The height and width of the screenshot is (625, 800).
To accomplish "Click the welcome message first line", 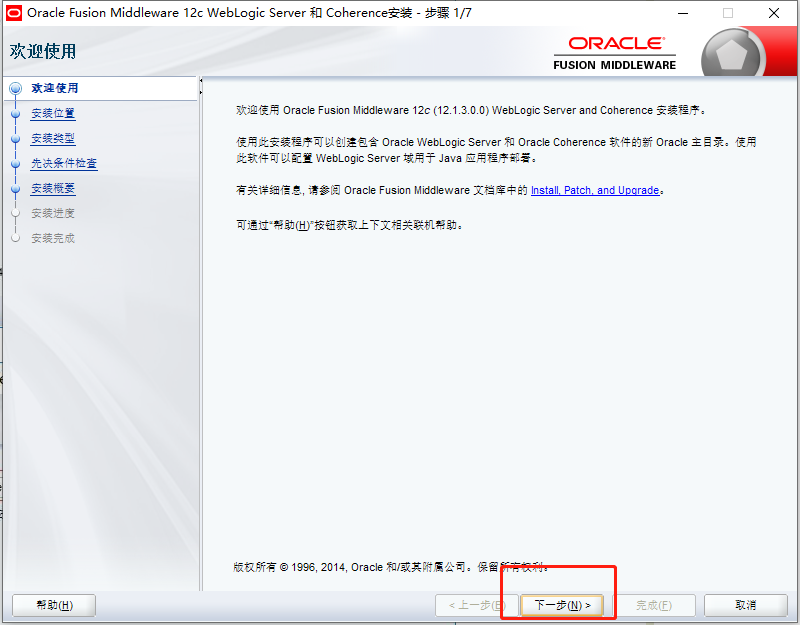I will pyautogui.click(x=471, y=110).
